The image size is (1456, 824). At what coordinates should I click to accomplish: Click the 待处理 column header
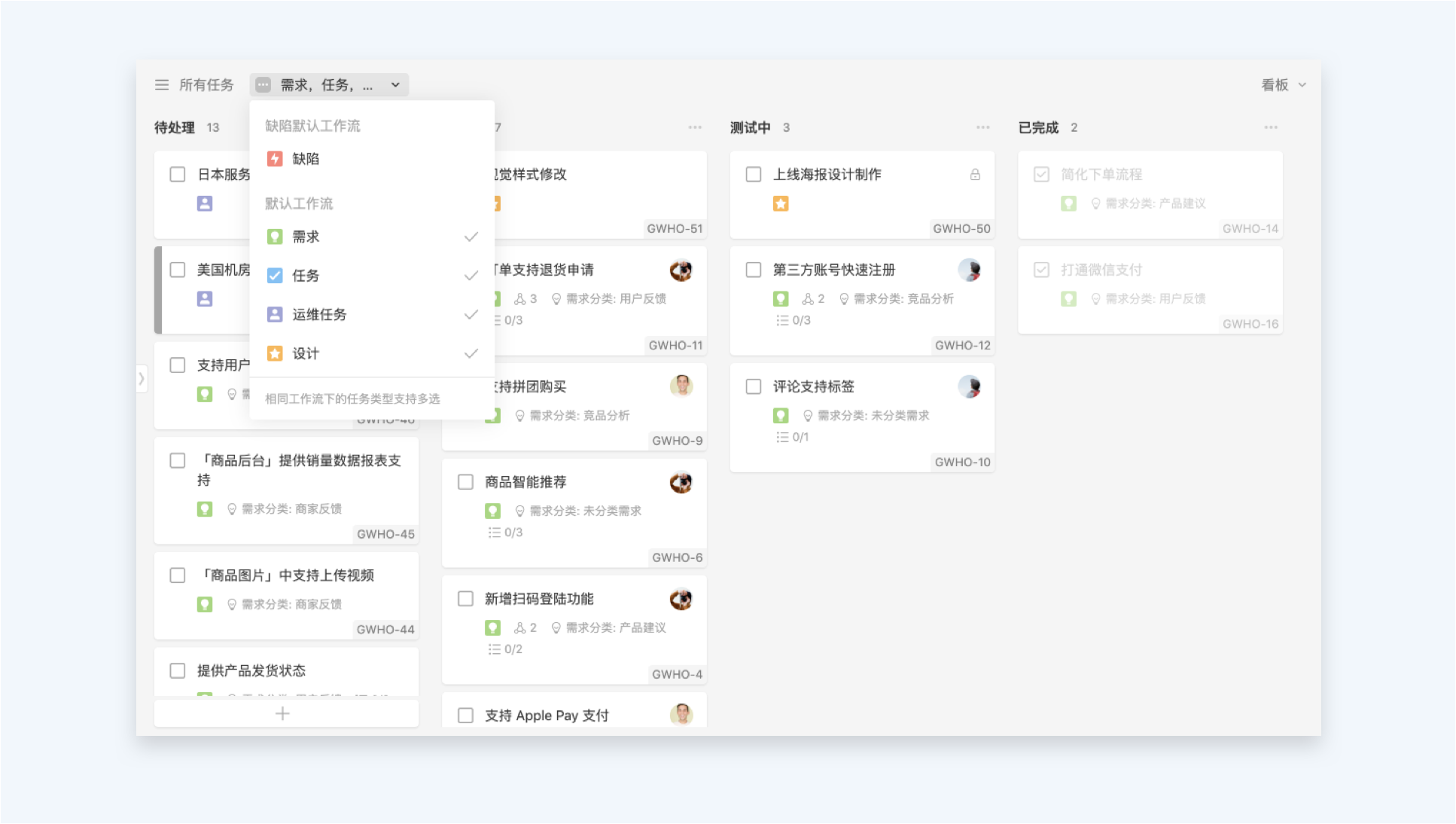click(175, 127)
